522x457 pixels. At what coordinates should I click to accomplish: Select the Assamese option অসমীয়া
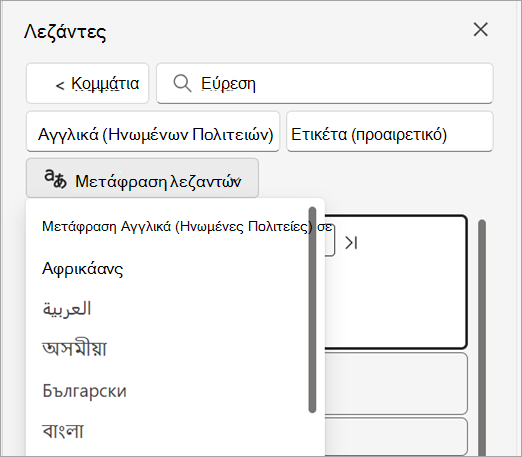74,349
